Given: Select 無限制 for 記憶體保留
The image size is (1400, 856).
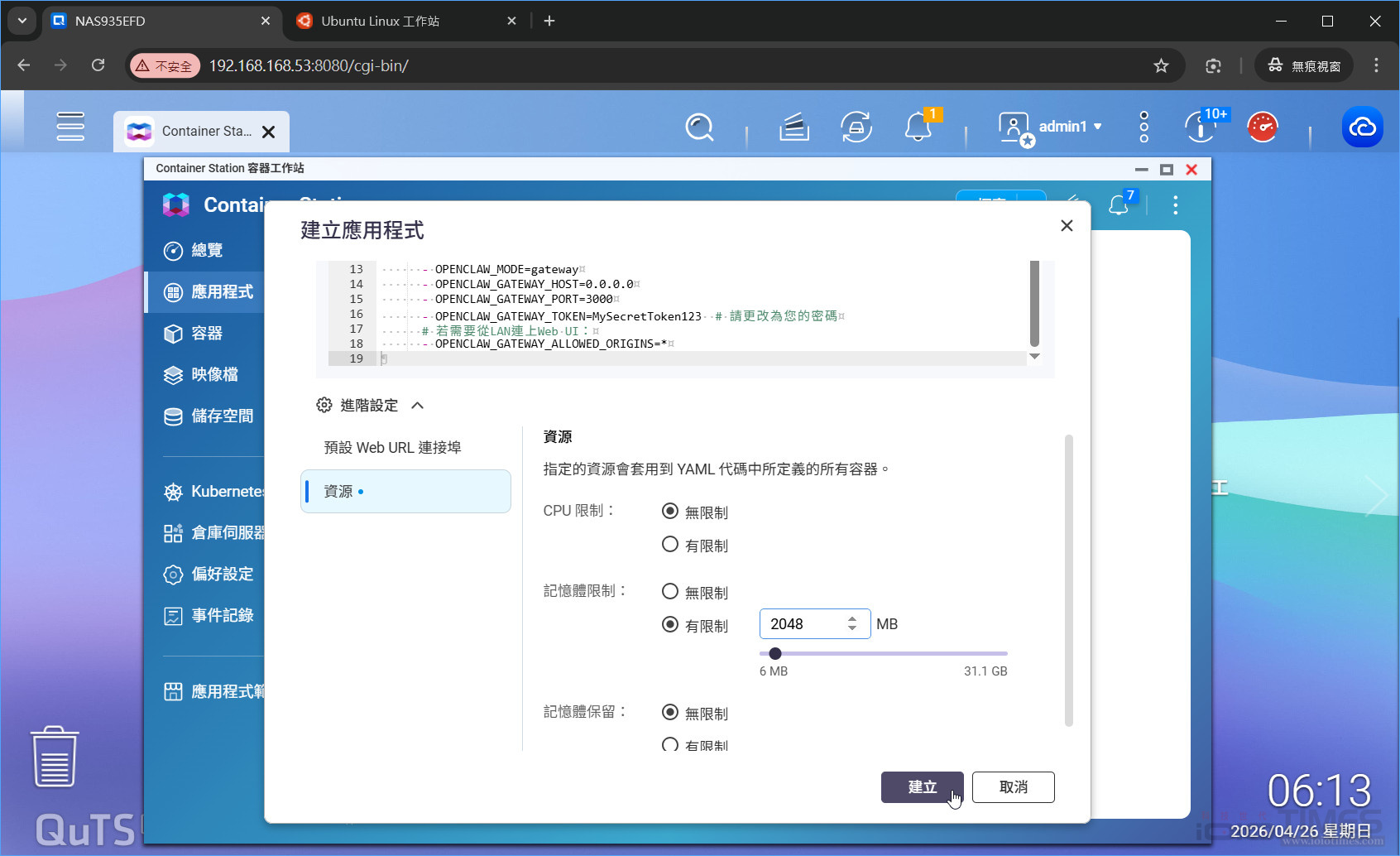Looking at the screenshot, I should point(670,712).
